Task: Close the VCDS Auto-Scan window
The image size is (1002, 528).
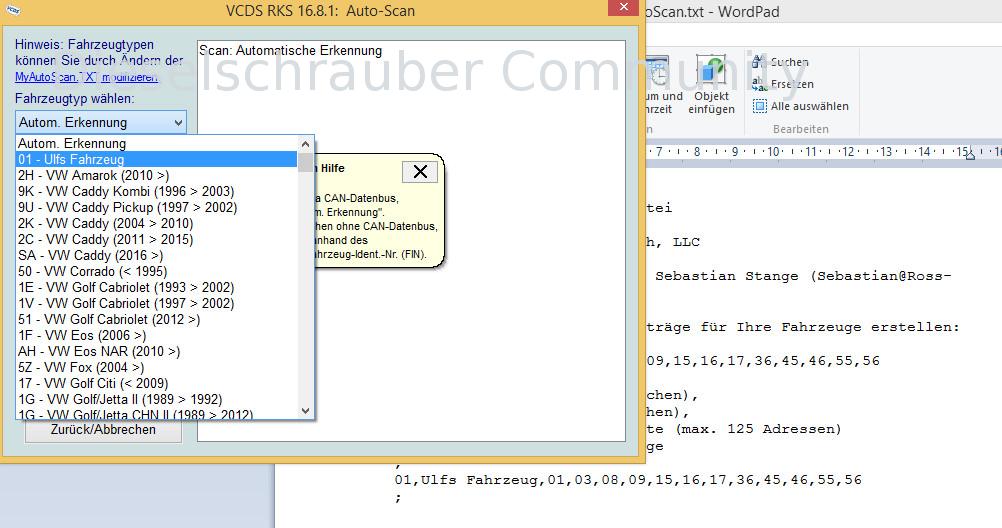Action: (x=623, y=7)
